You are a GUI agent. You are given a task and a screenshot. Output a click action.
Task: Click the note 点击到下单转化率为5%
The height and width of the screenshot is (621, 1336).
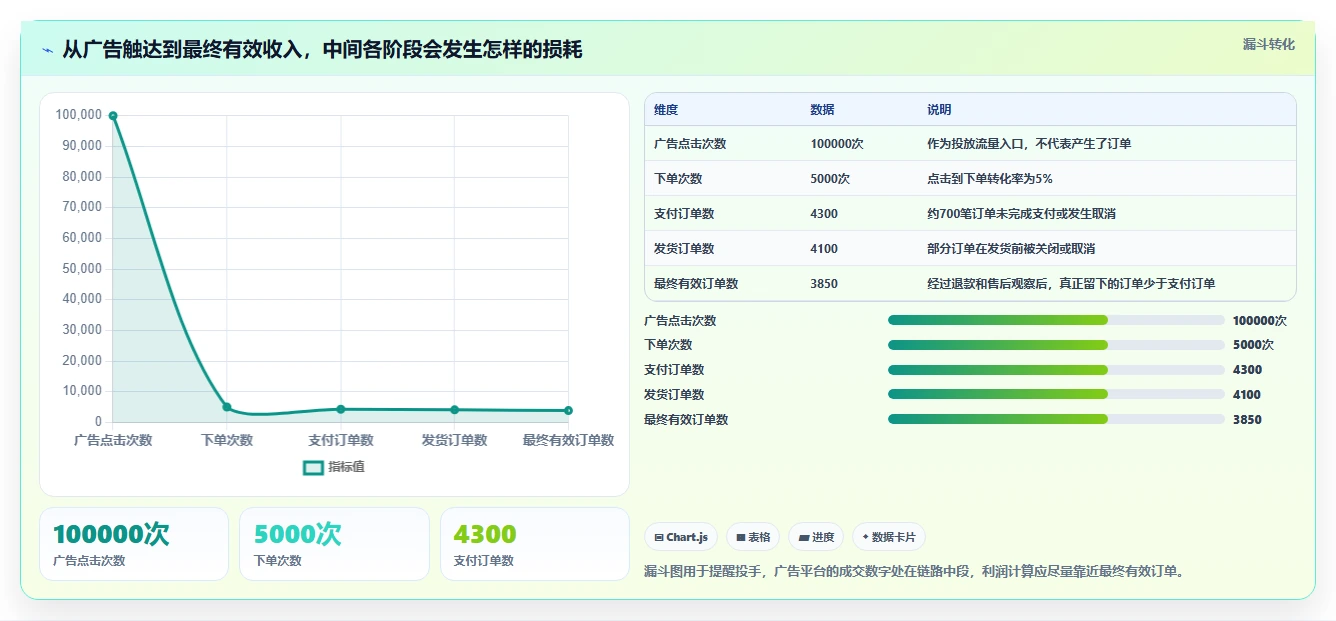(990, 179)
